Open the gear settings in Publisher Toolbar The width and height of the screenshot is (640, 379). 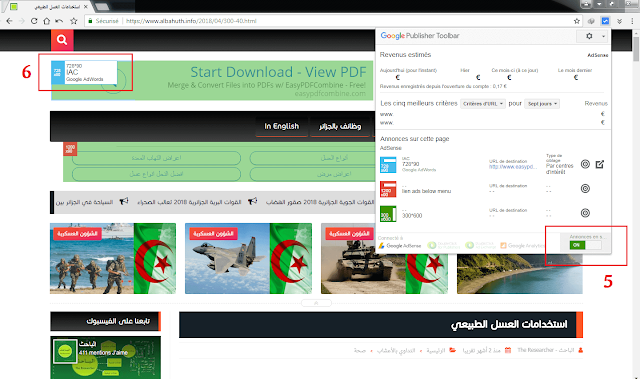589,36
